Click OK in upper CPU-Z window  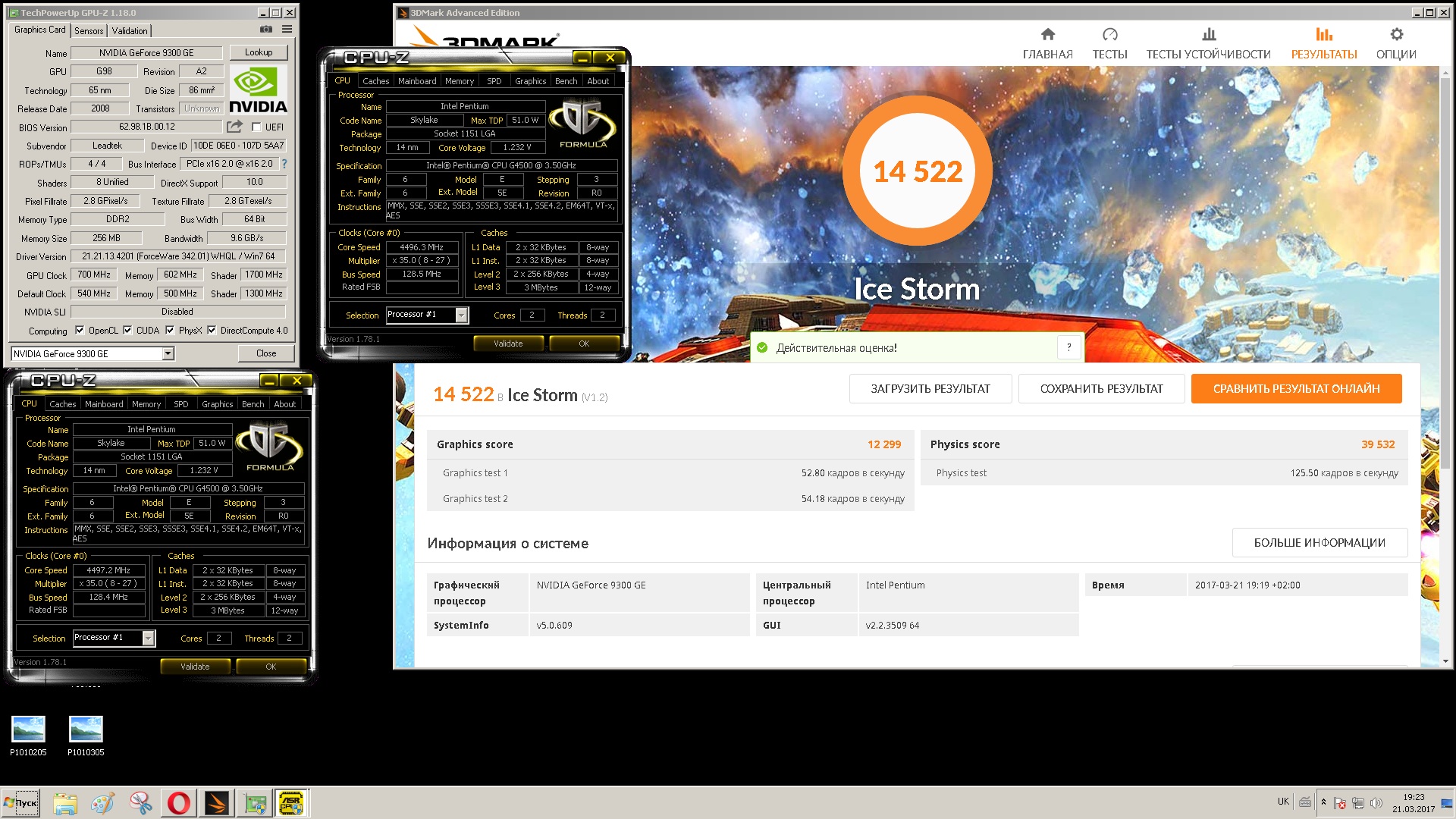point(584,344)
